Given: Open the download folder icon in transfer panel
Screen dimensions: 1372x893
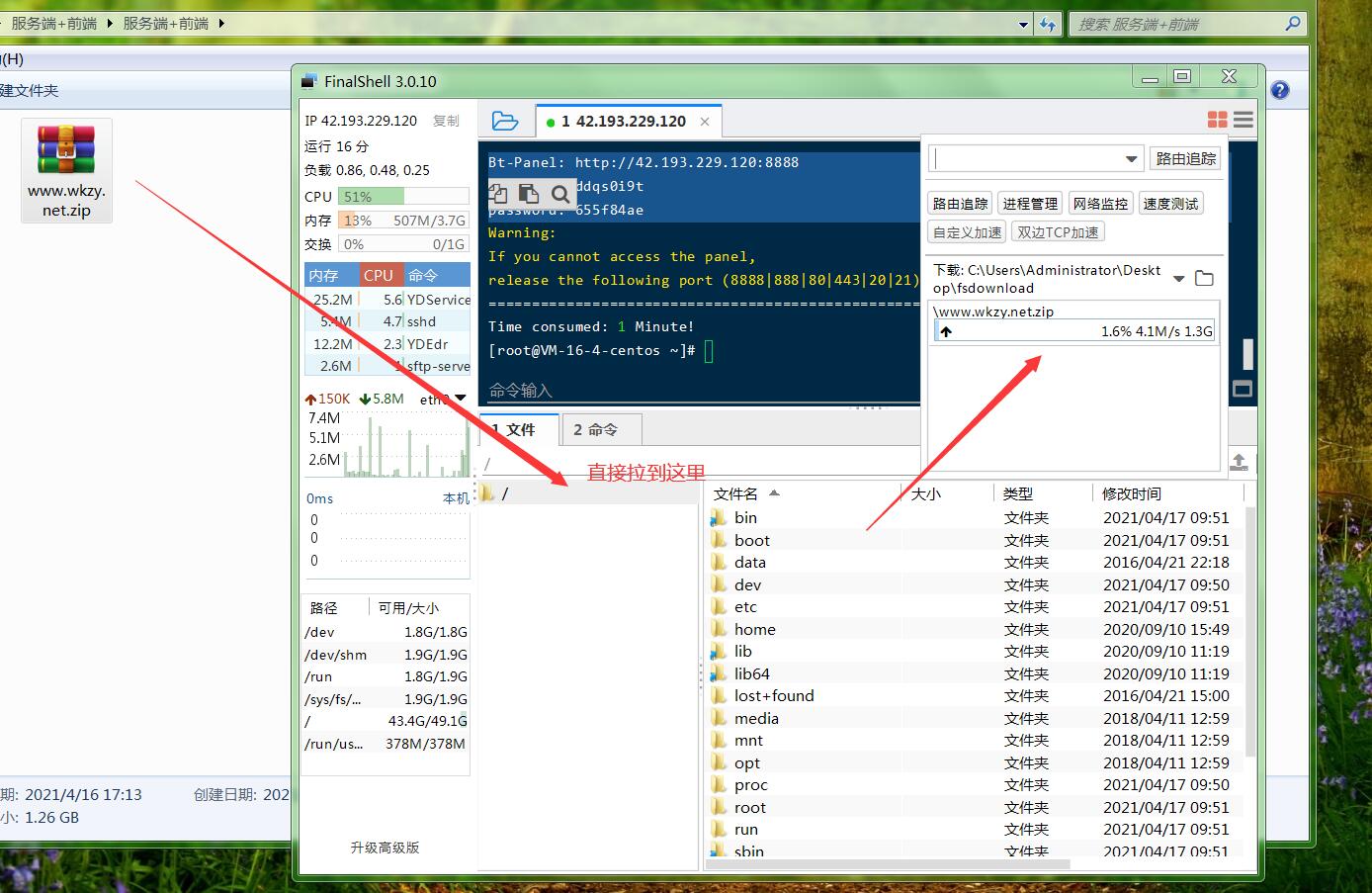Looking at the screenshot, I should tap(1204, 279).
